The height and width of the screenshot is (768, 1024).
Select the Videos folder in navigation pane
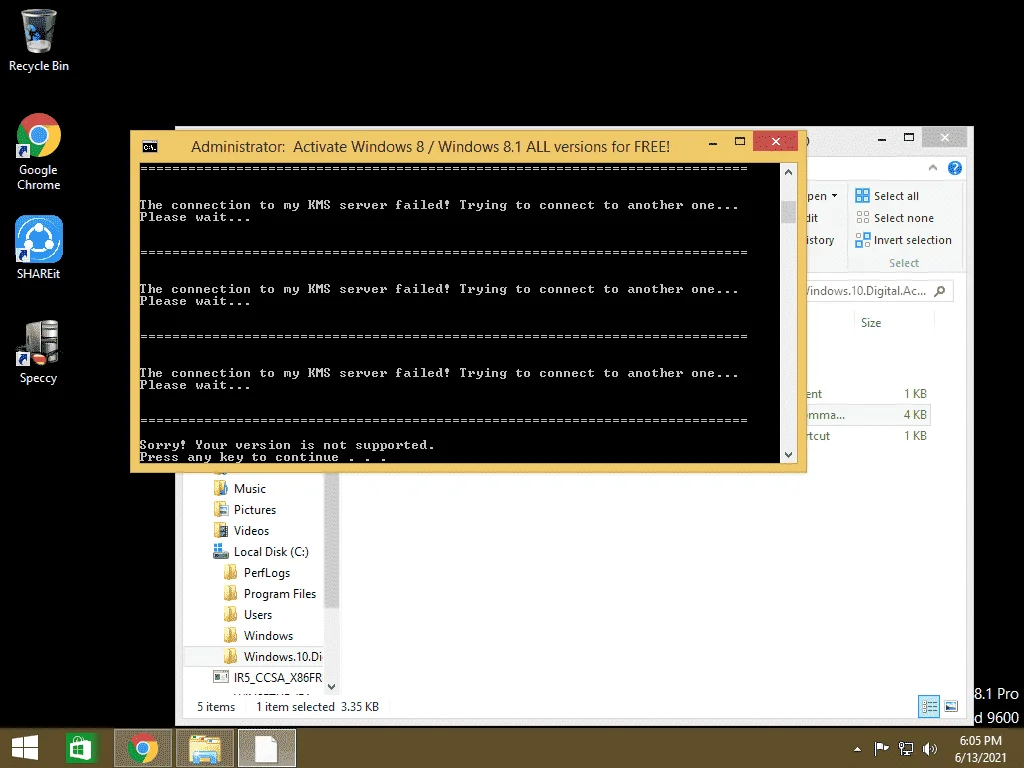(x=251, y=530)
